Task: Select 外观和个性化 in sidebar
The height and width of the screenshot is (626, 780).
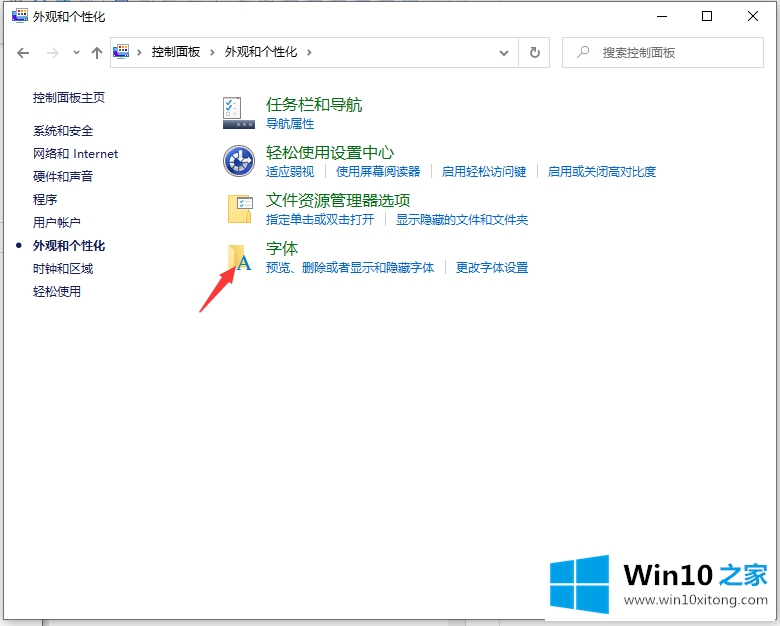Action: coord(69,246)
